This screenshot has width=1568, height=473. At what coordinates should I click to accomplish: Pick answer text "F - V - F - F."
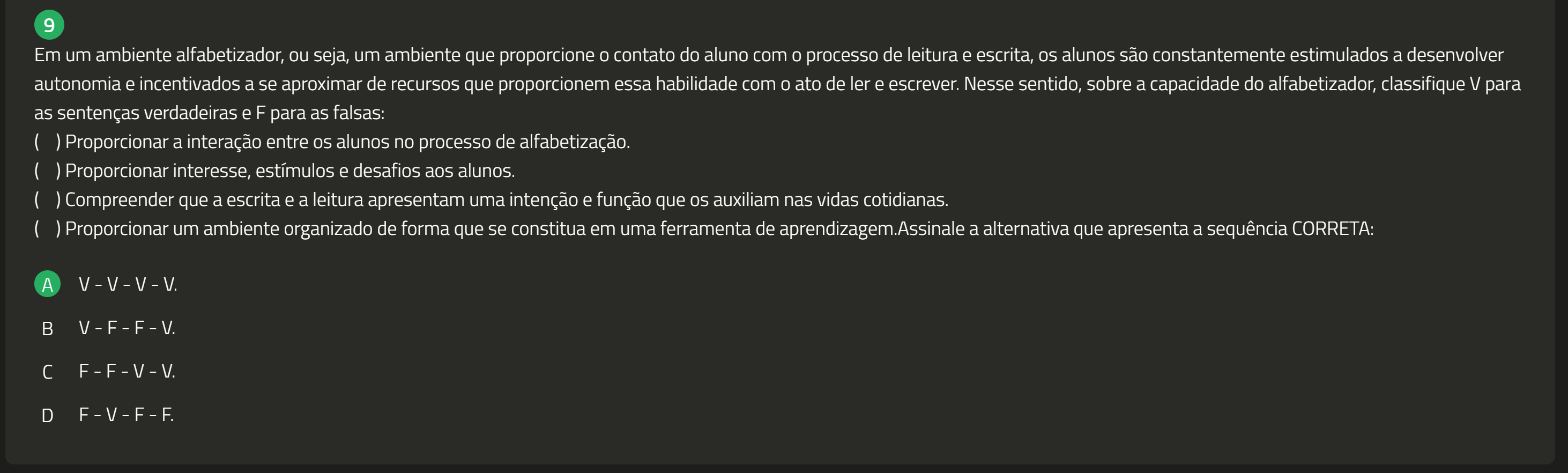click(x=126, y=415)
